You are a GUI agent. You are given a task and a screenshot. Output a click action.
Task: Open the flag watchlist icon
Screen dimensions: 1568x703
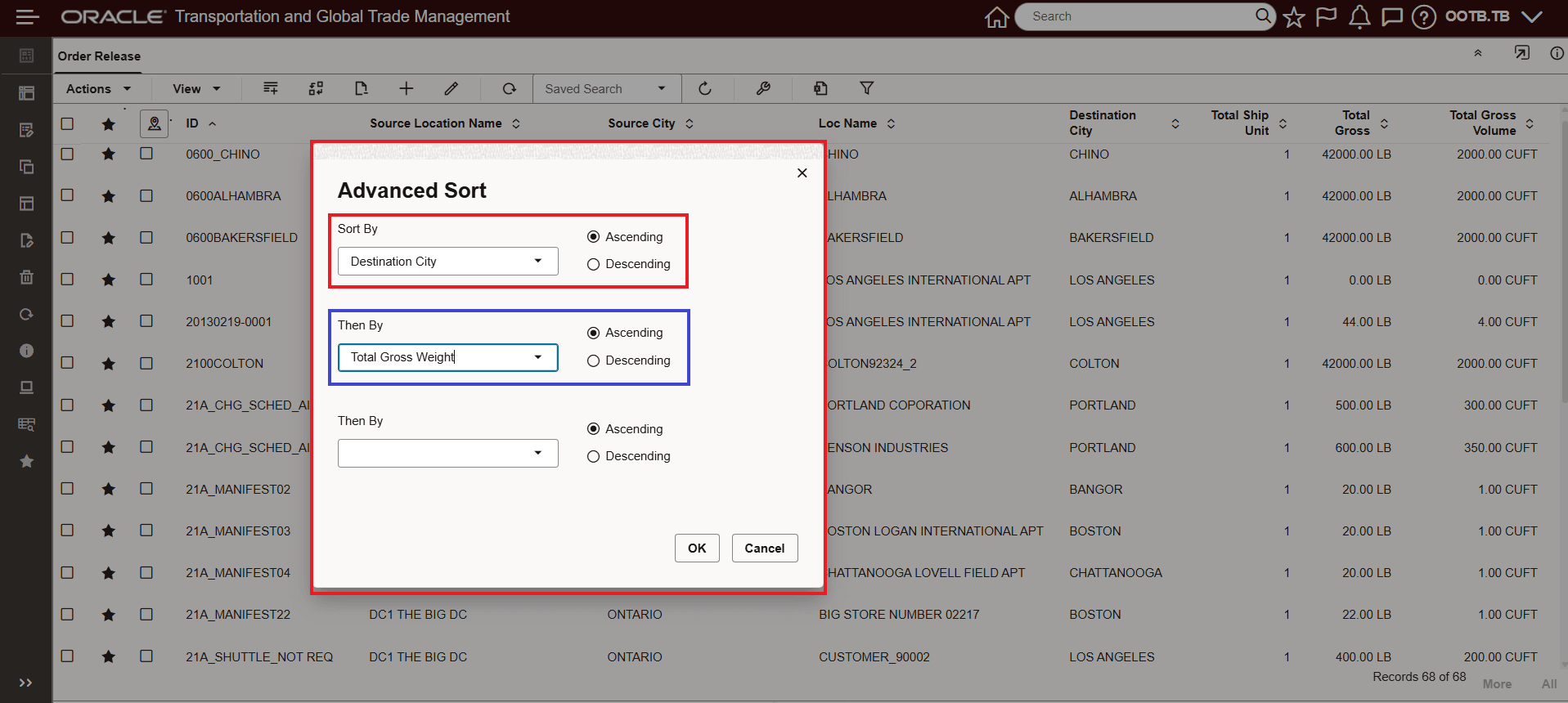1326,17
